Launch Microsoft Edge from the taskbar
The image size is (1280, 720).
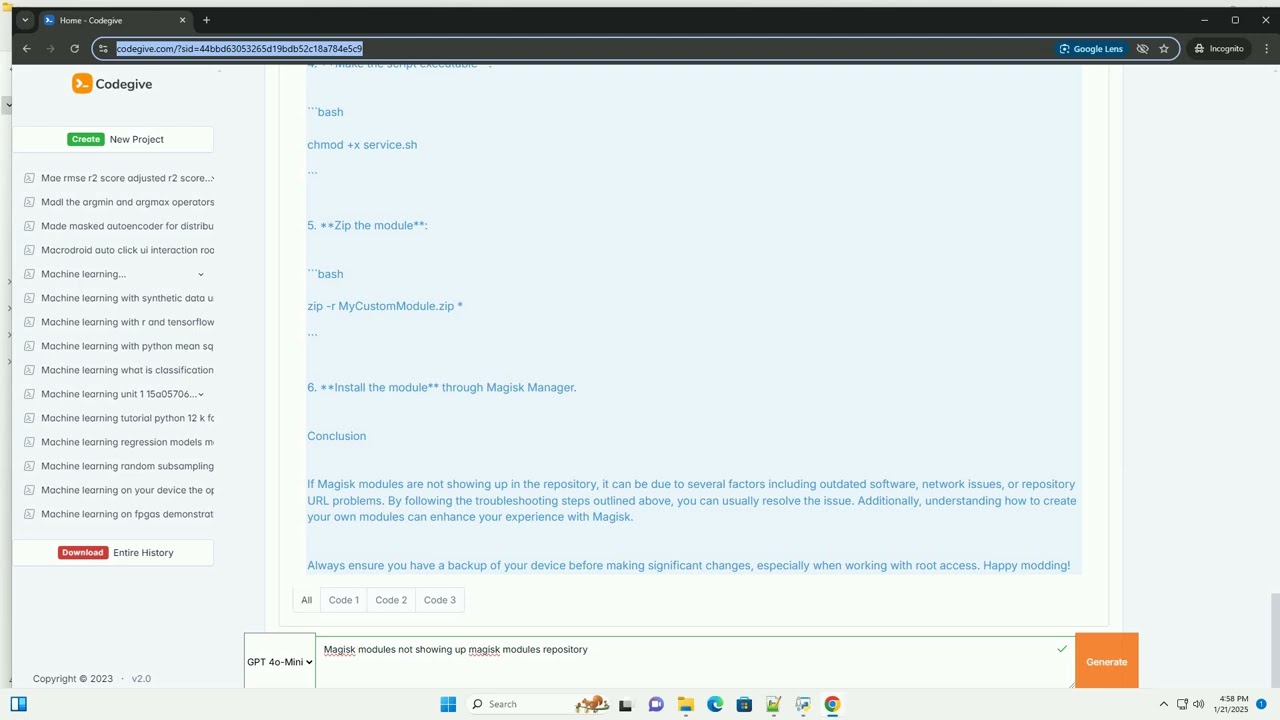[715, 704]
